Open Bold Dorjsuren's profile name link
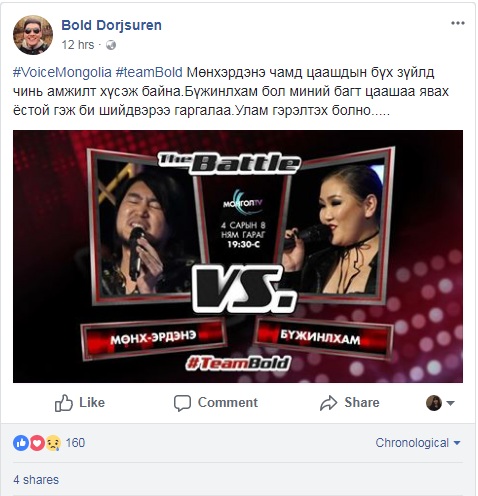 [111, 25]
